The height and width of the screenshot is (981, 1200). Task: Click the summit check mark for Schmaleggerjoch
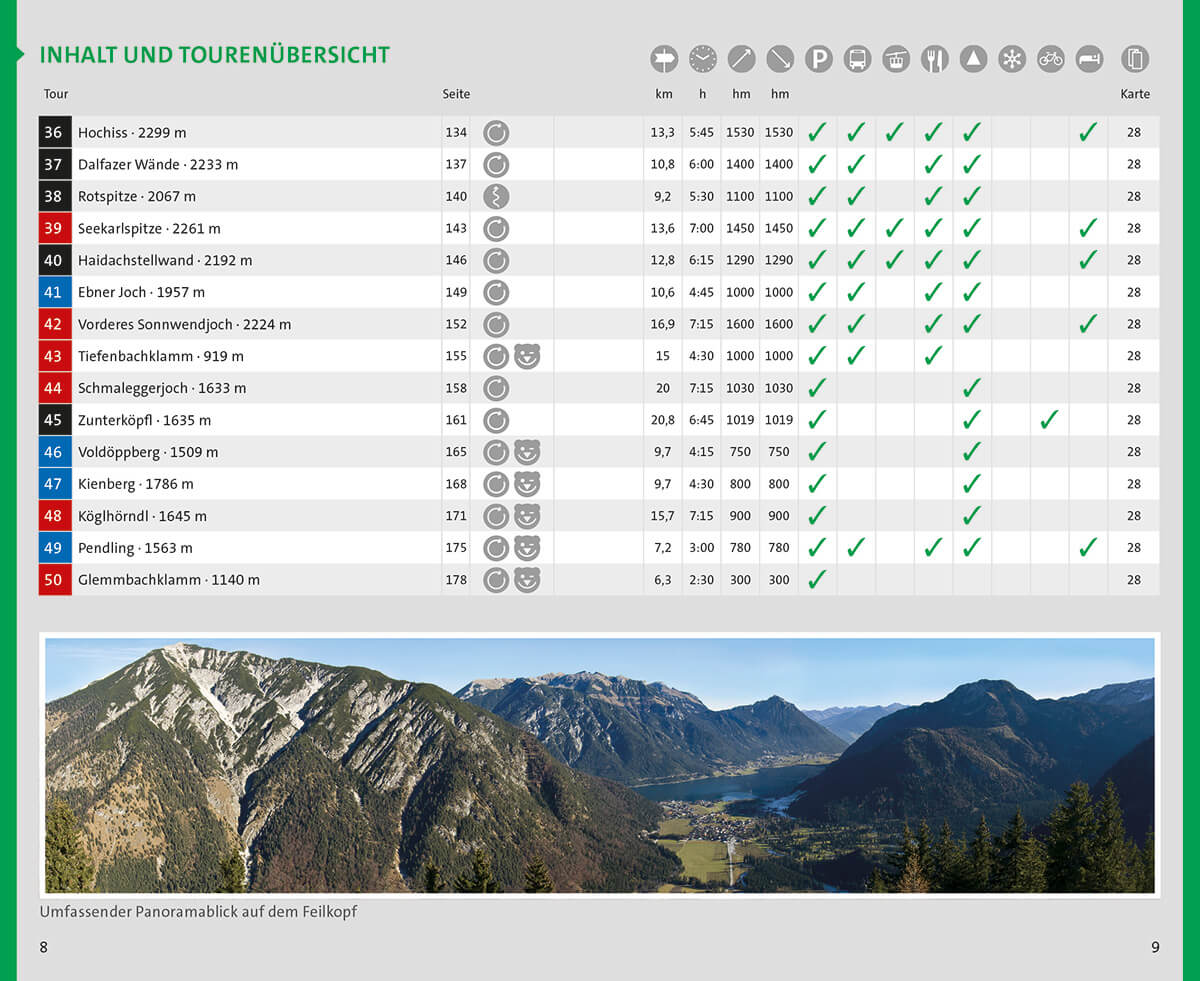[972, 388]
